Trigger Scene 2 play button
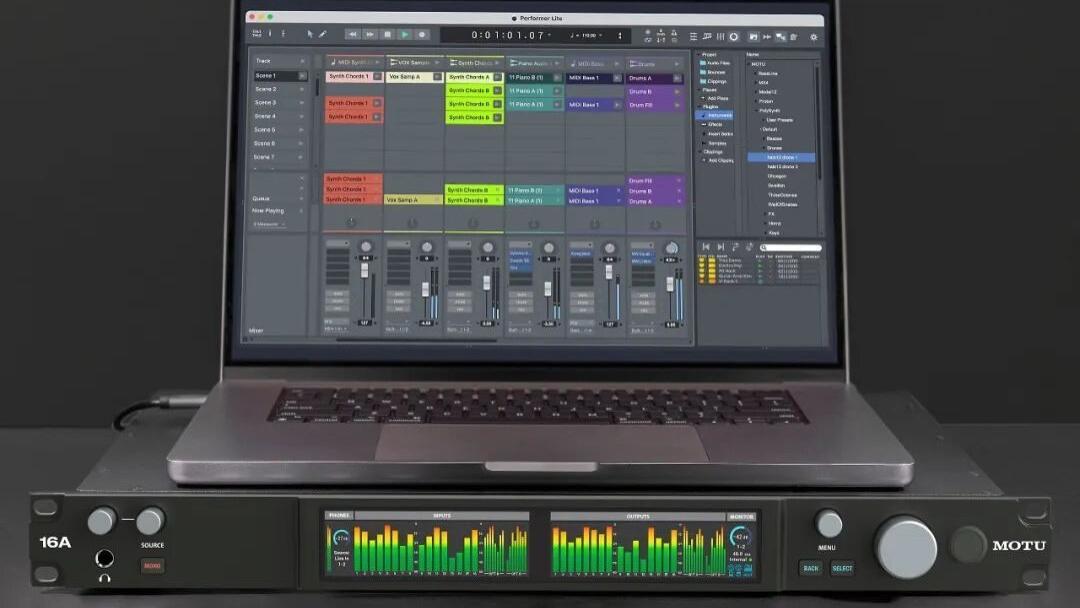The image size is (1080, 608). coord(302,90)
